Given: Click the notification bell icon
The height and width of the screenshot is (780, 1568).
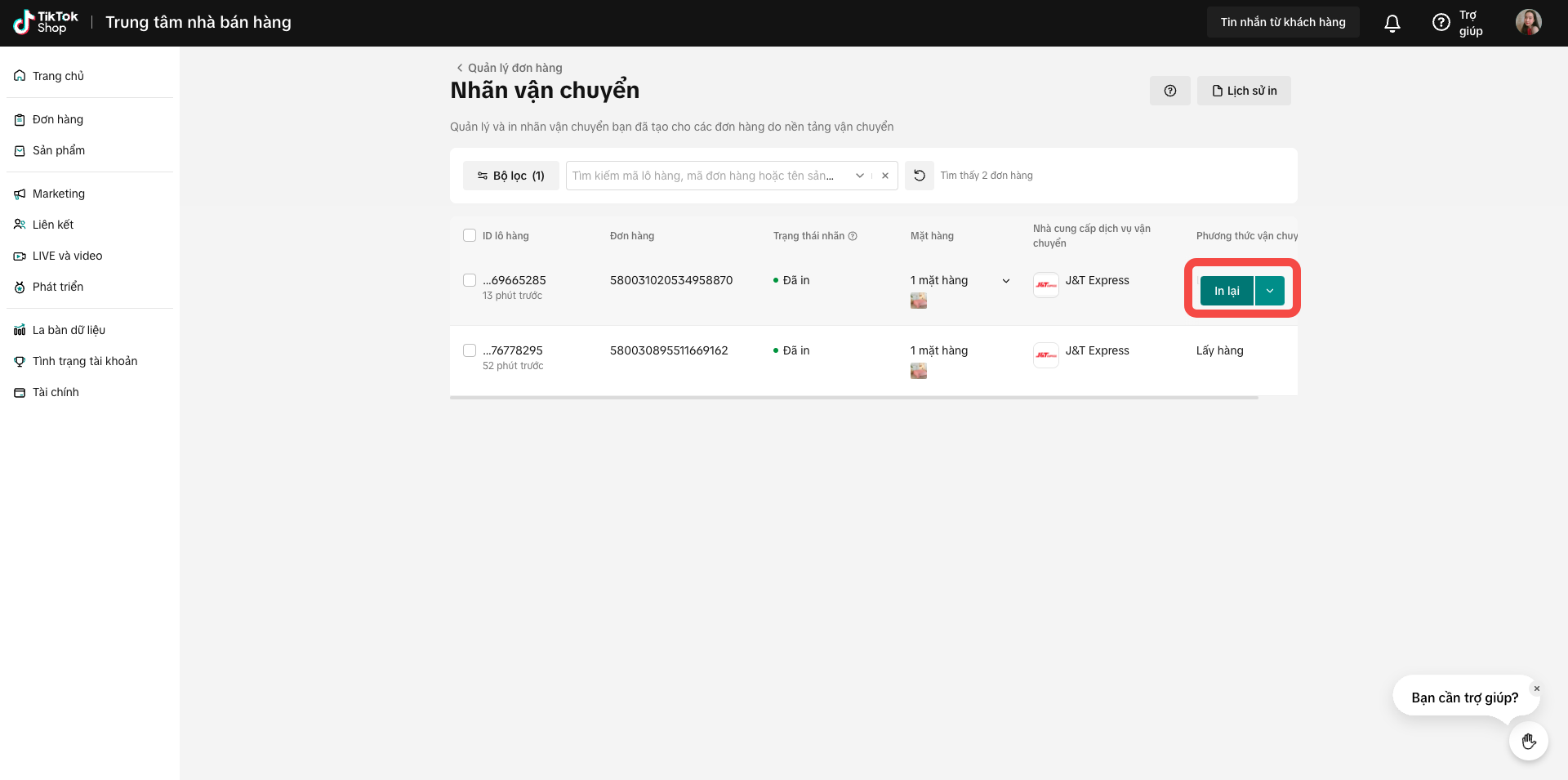Looking at the screenshot, I should click(1392, 23).
